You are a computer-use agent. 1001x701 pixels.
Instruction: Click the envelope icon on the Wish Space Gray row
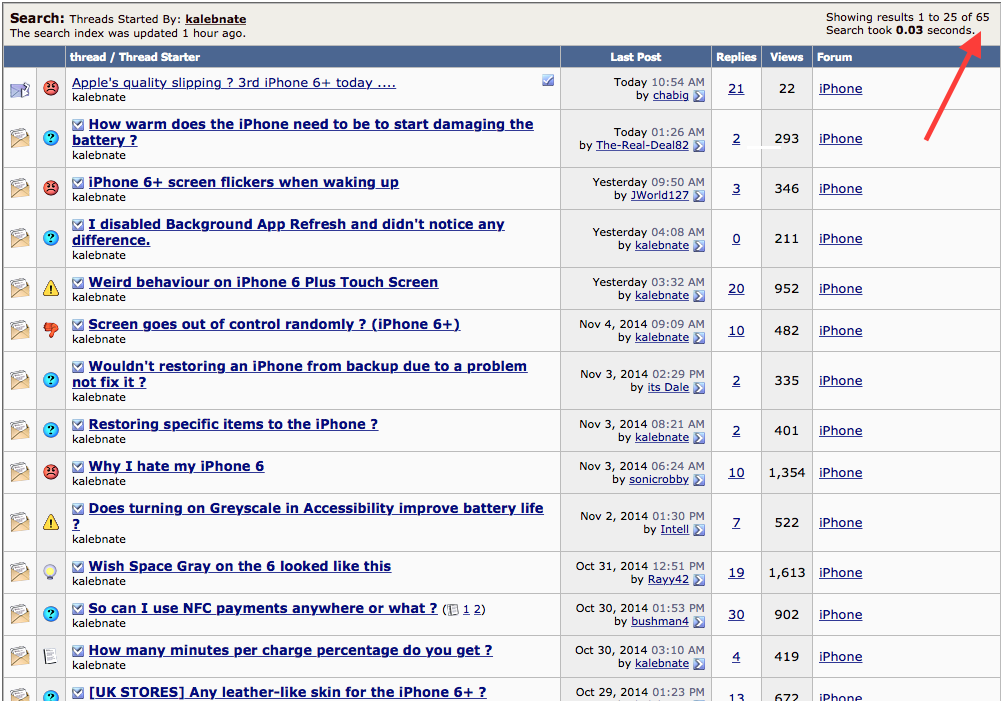tap(20, 572)
